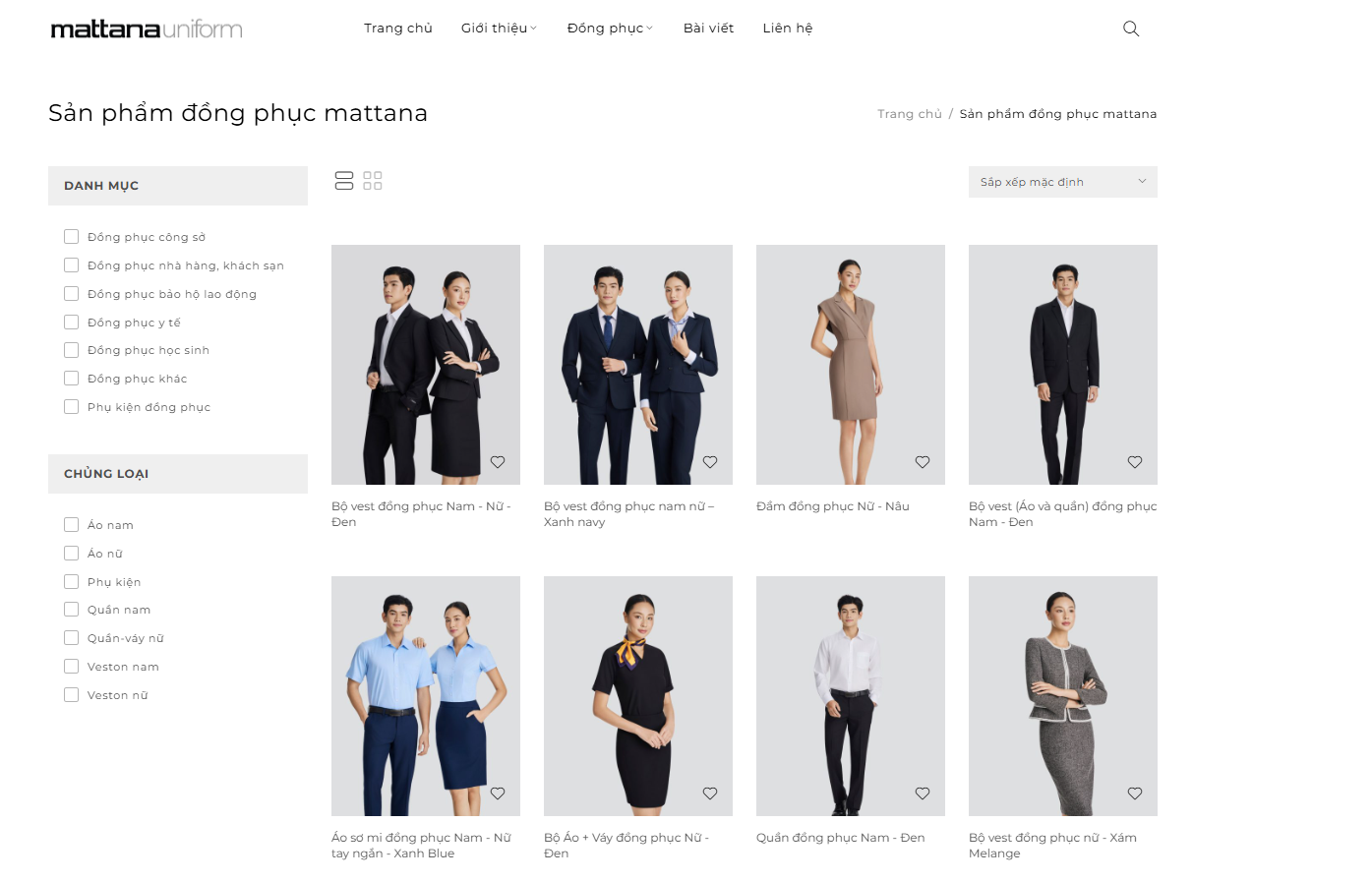View the Áo sơ mi Xanh Blue product image
Viewport: 1372px width, 882px height.
point(426,696)
